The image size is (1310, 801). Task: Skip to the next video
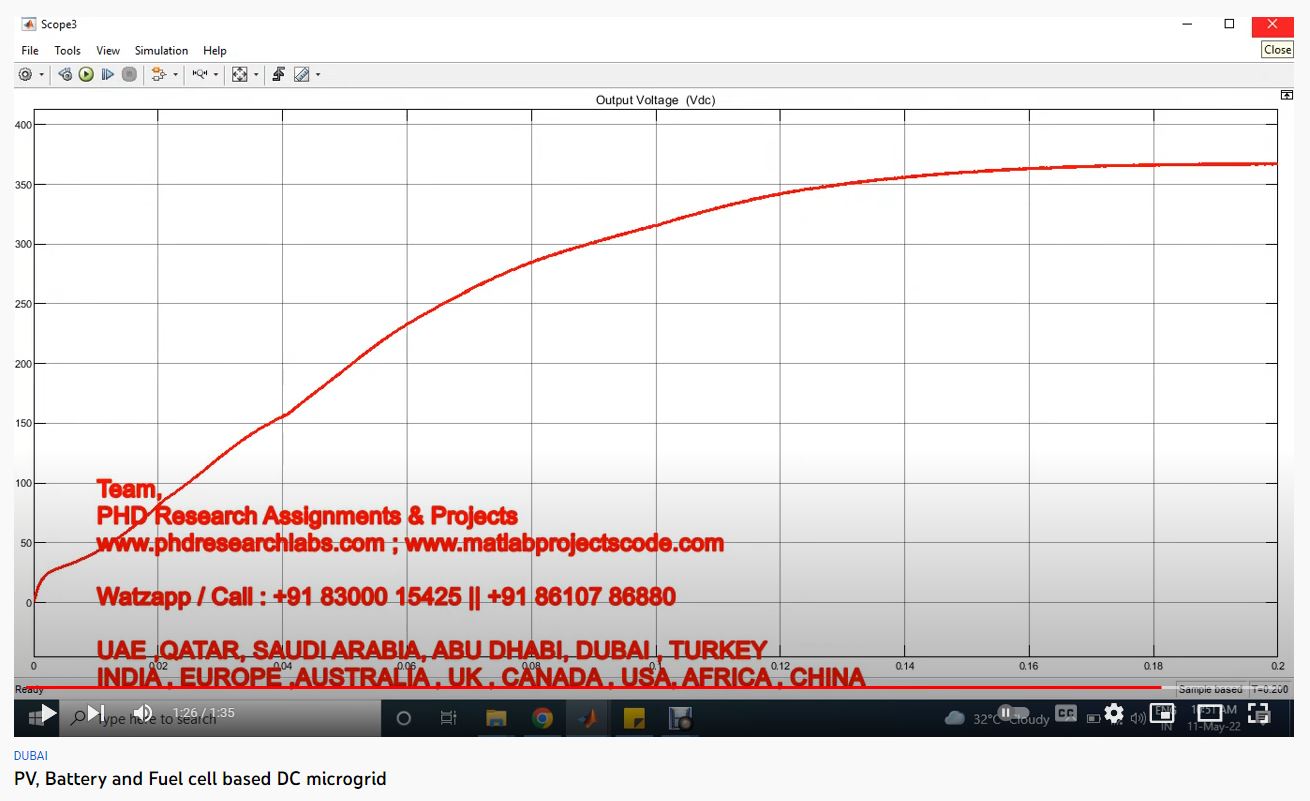click(96, 713)
